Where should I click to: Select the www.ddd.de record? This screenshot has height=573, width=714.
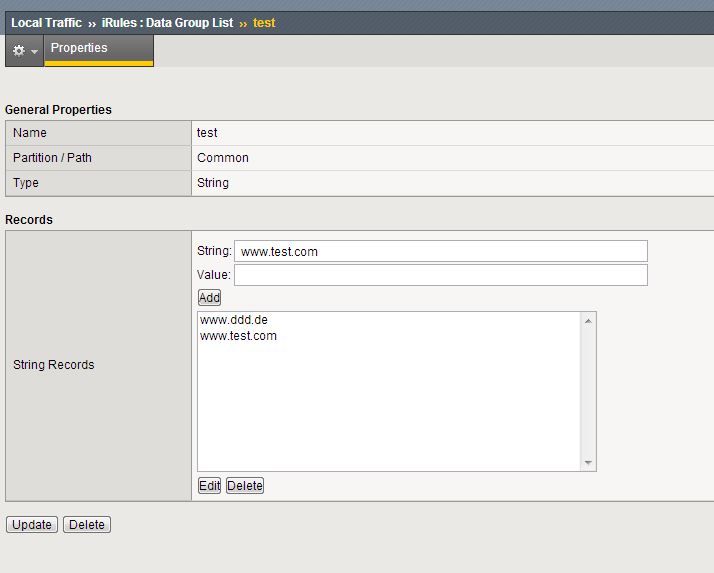pyautogui.click(x=234, y=320)
